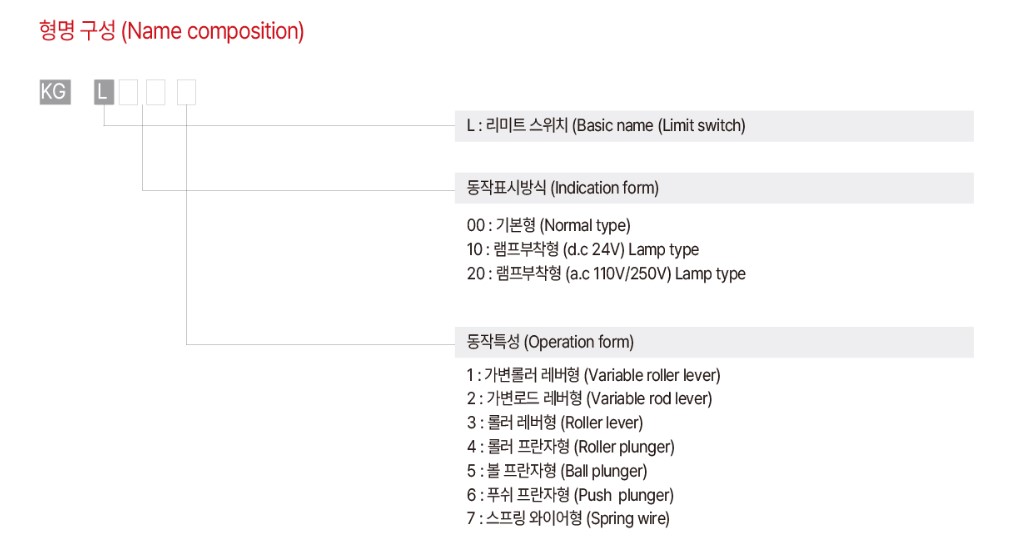Click the Operation form header bar
The image size is (1025, 557).
click(714, 343)
